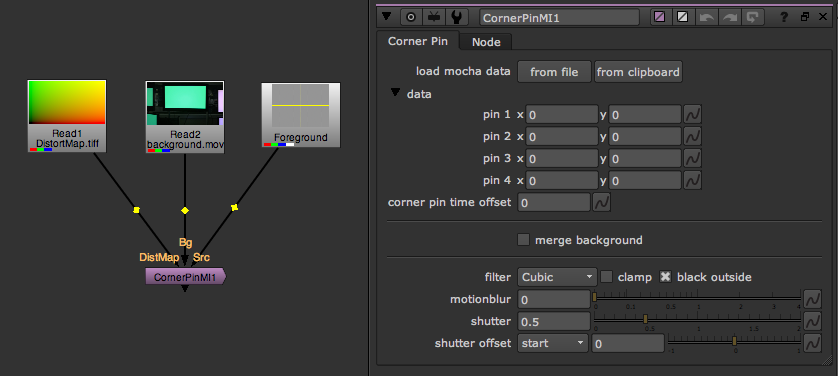The height and width of the screenshot is (376, 838).
Task: Click the wrench icon in panel header
Action: pos(456,17)
